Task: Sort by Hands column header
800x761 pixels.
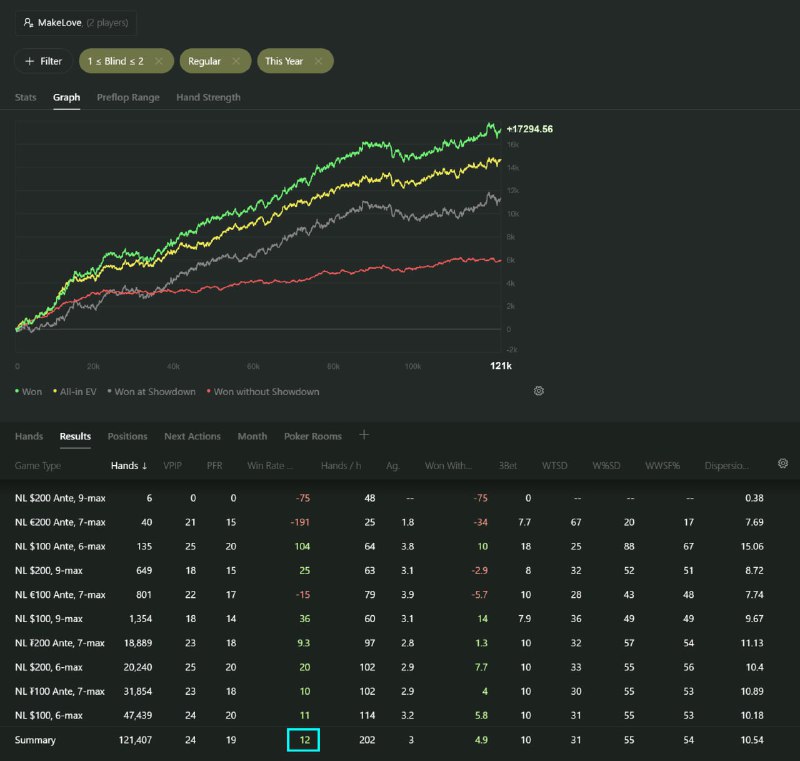Action: click(128, 465)
